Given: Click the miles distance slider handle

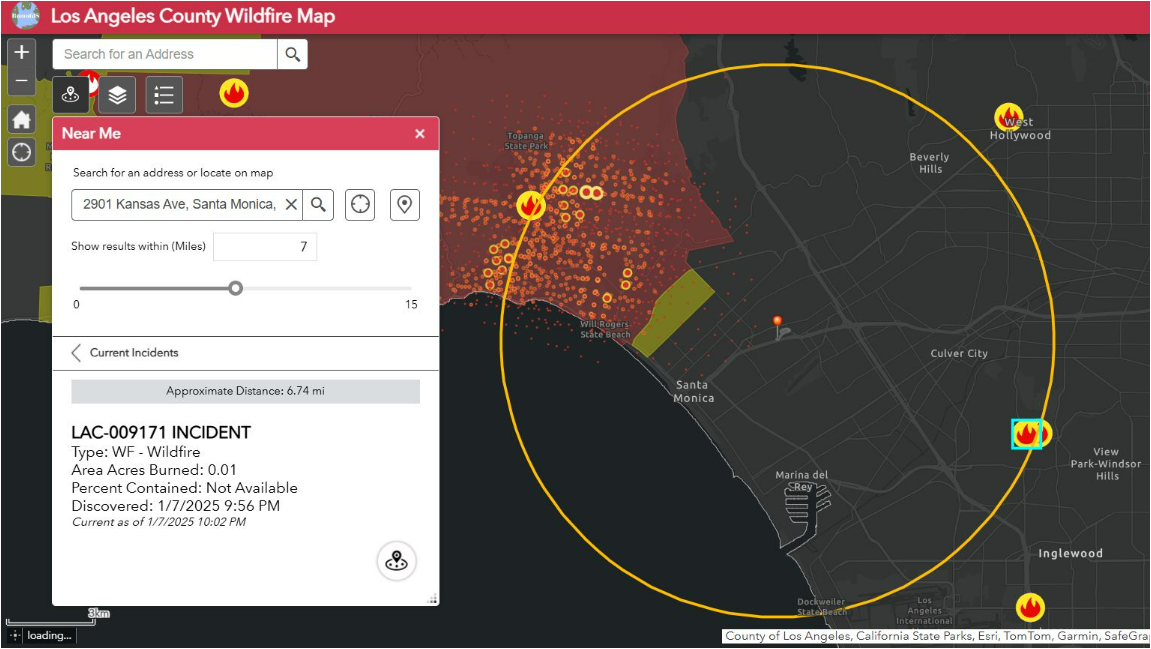Looking at the screenshot, I should click(235, 288).
